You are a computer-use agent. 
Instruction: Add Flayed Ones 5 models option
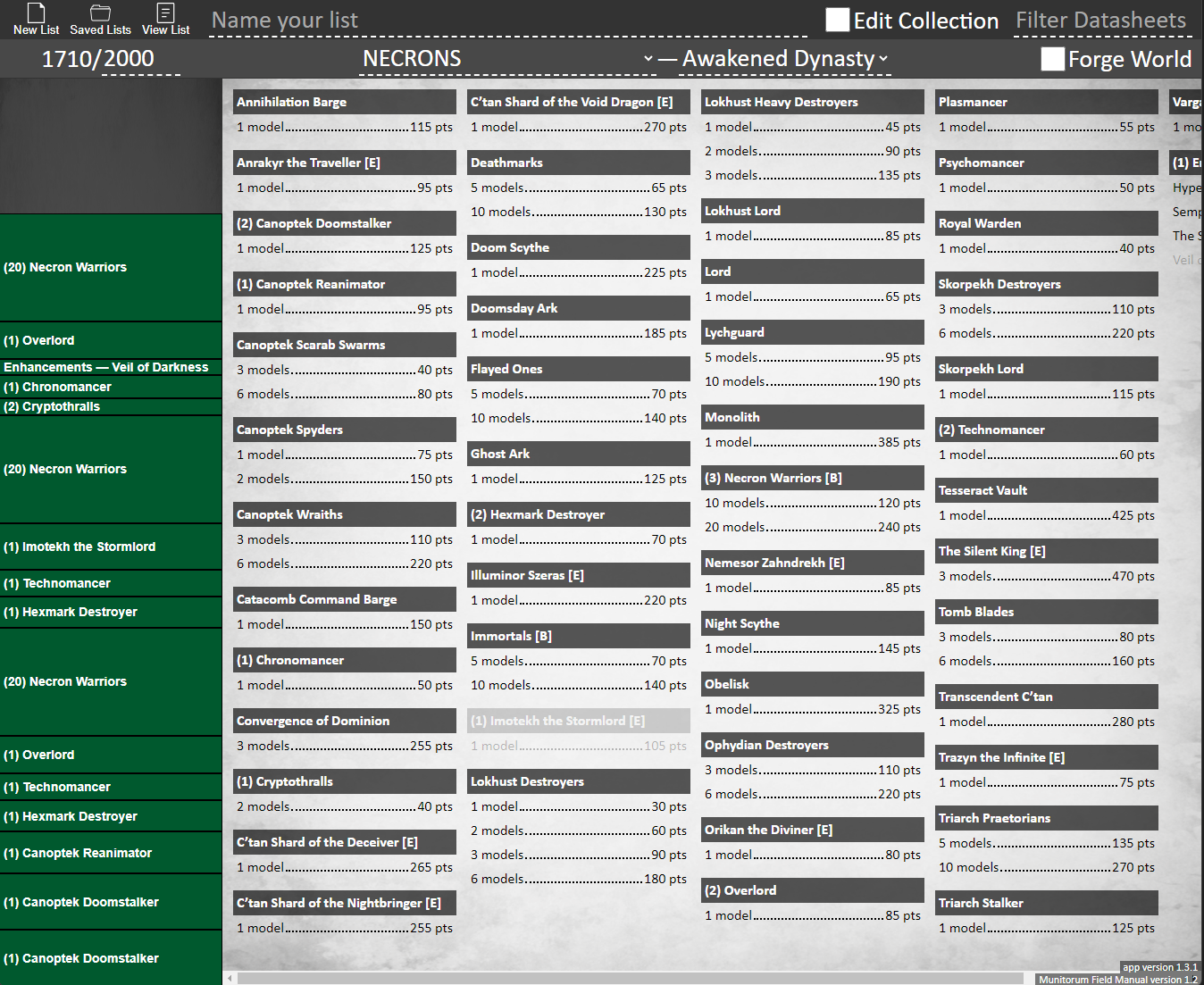point(579,394)
